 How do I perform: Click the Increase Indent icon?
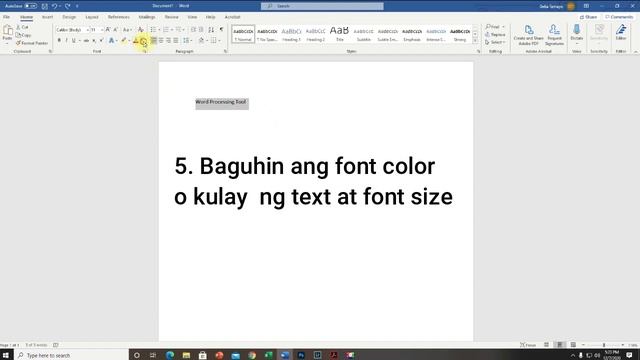(201, 30)
